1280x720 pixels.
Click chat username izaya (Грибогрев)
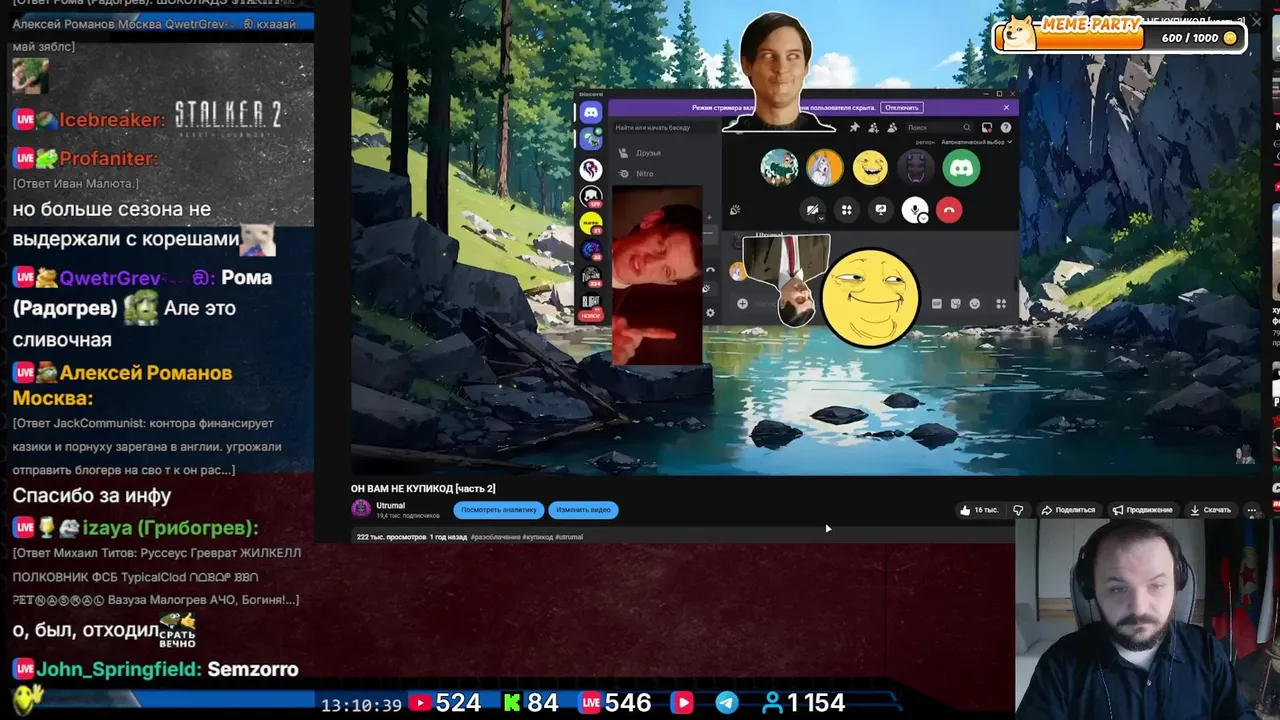pos(170,527)
